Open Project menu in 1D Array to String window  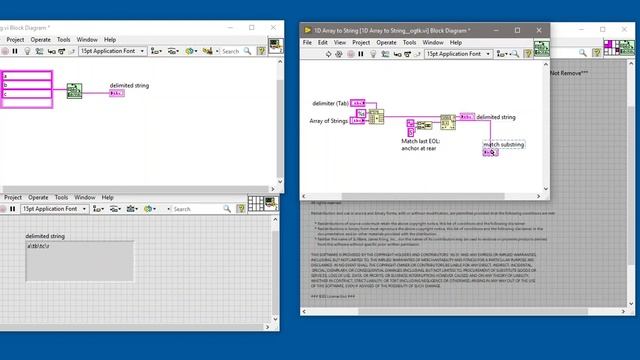pos(361,42)
